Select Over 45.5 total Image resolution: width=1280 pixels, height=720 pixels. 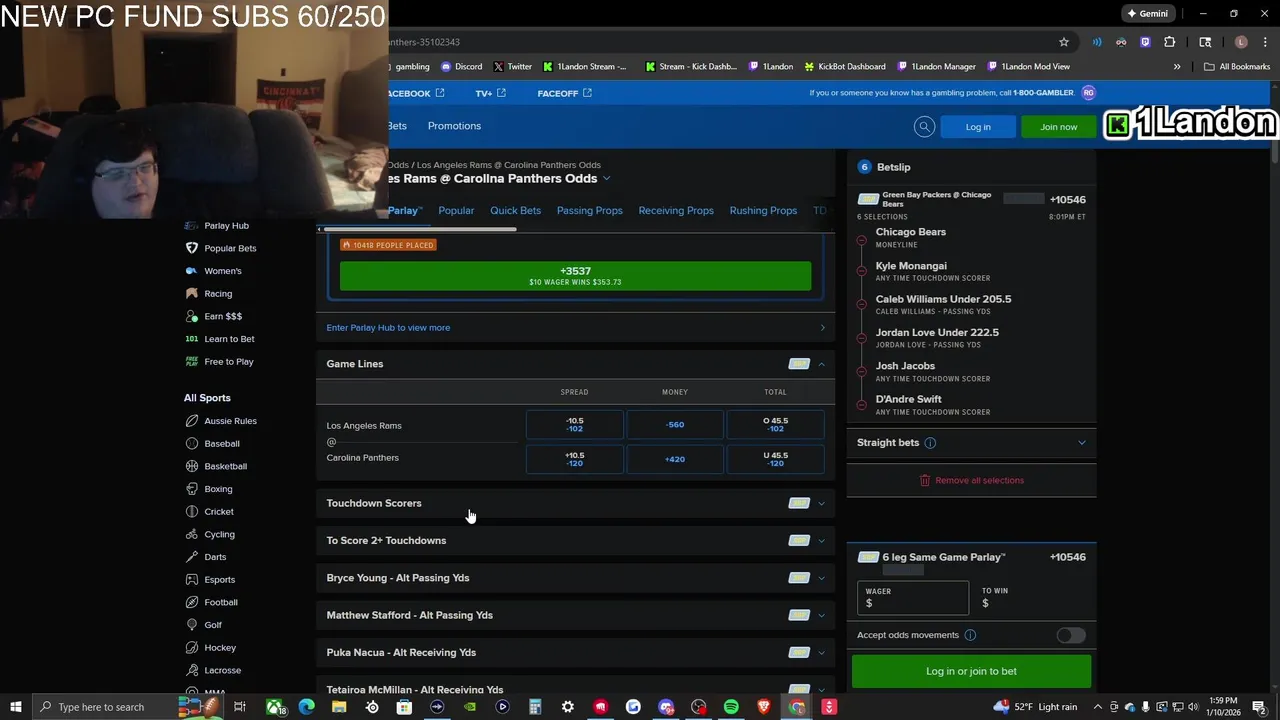pyautogui.click(x=775, y=425)
